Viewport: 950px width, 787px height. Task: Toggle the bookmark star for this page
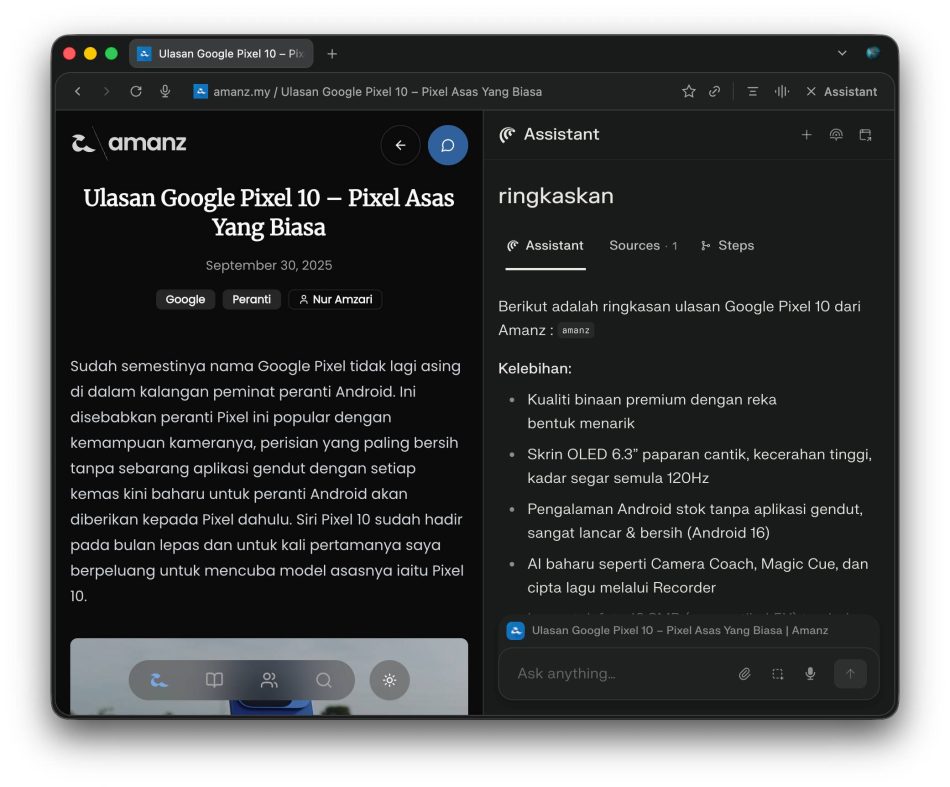[x=688, y=91]
